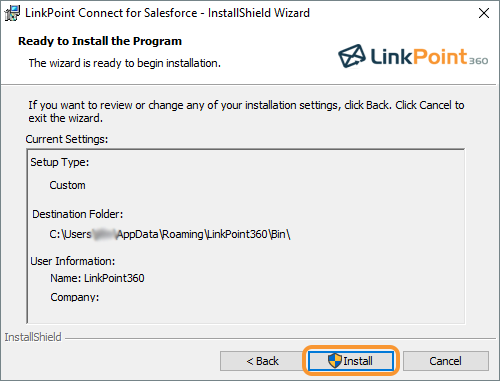Image resolution: width=500 pixels, height=381 pixels.
Task: Click the Install button
Action: [351, 361]
